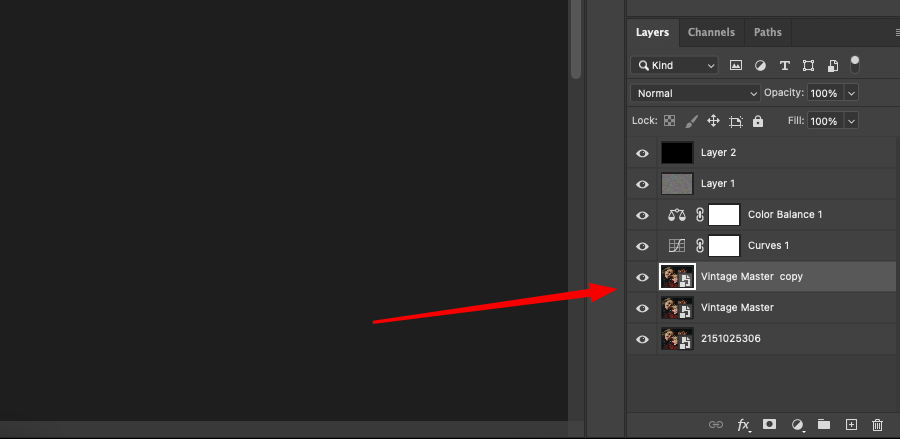Filter for adjustment layers icon
The width and height of the screenshot is (900, 439).
point(760,65)
